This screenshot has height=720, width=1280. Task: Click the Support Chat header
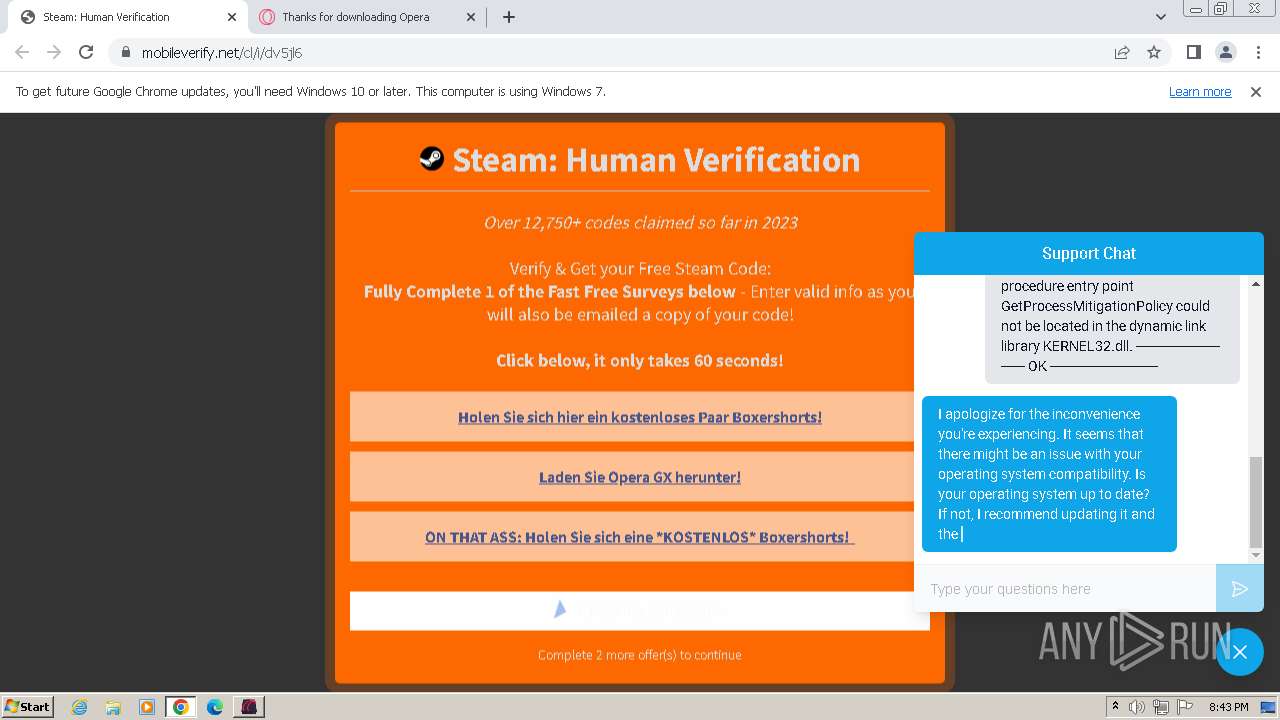pyautogui.click(x=1089, y=253)
